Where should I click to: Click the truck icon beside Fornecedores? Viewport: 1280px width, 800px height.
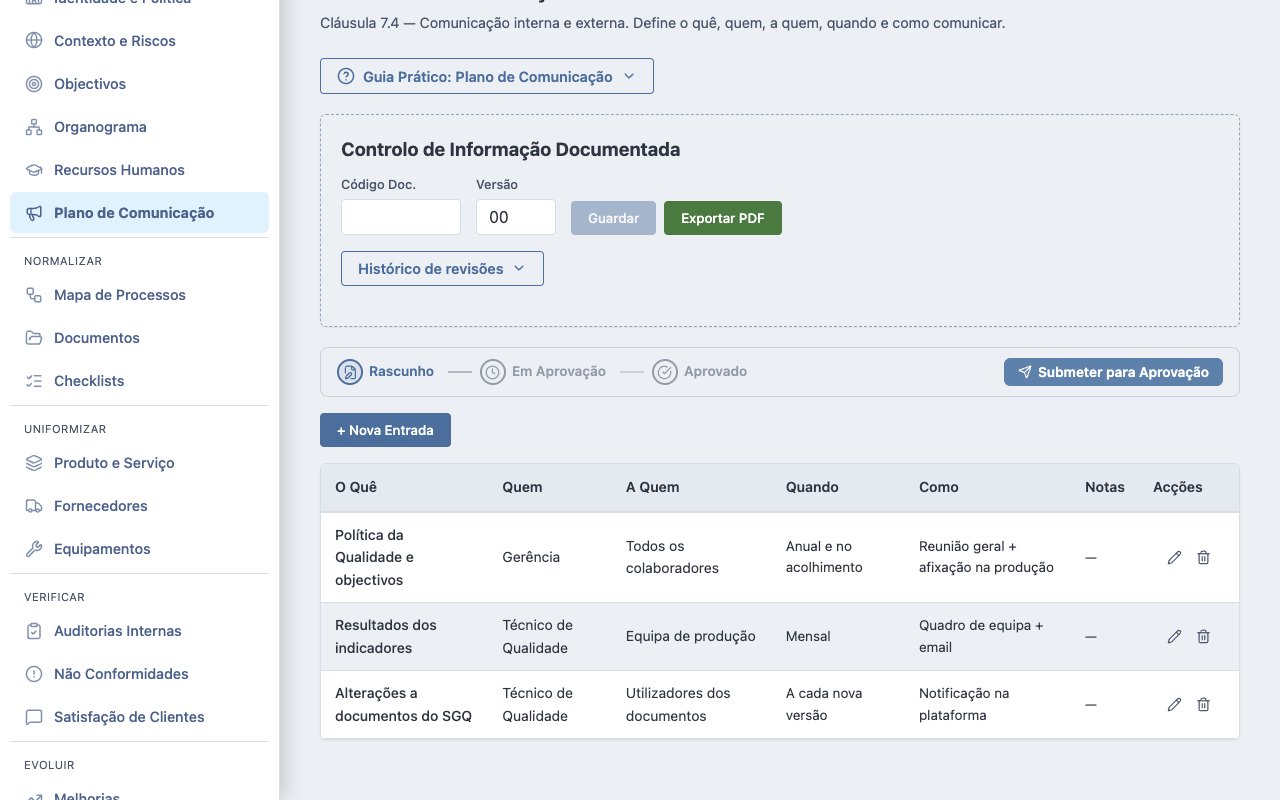click(34, 506)
